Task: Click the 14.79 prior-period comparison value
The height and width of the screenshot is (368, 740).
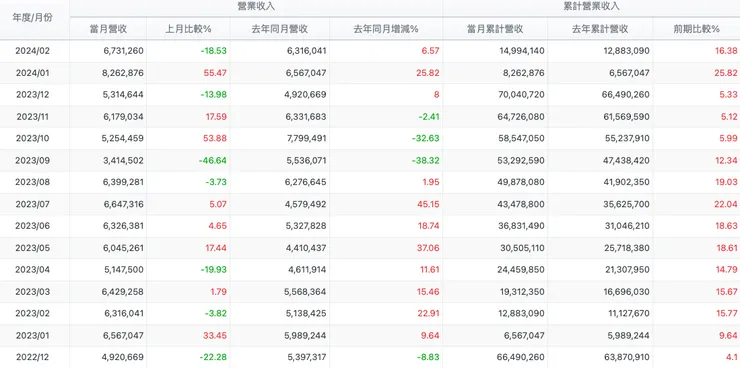Action: pyautogui.click(x=726, y=270)
